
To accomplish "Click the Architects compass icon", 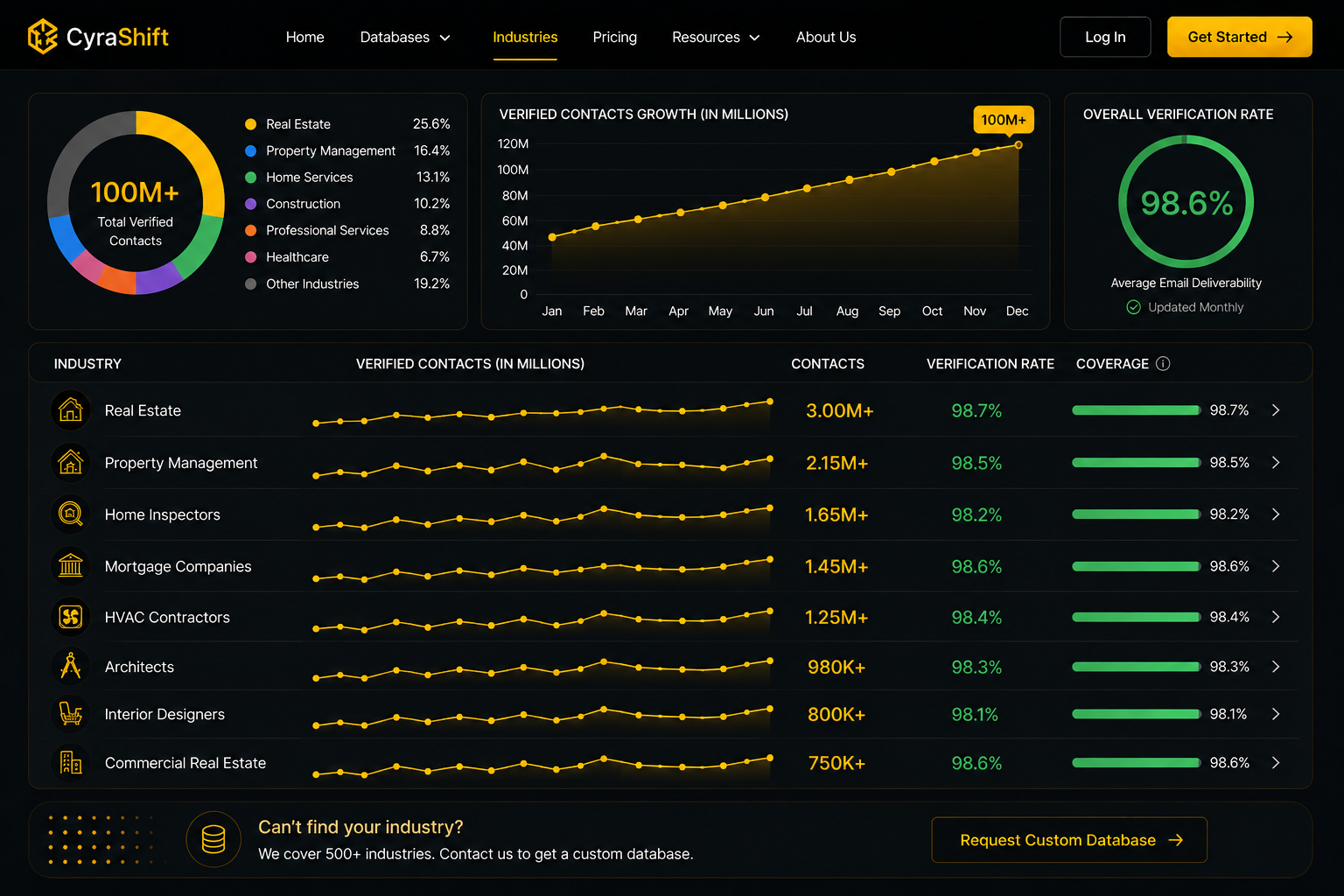I will (x=71, y=666).
